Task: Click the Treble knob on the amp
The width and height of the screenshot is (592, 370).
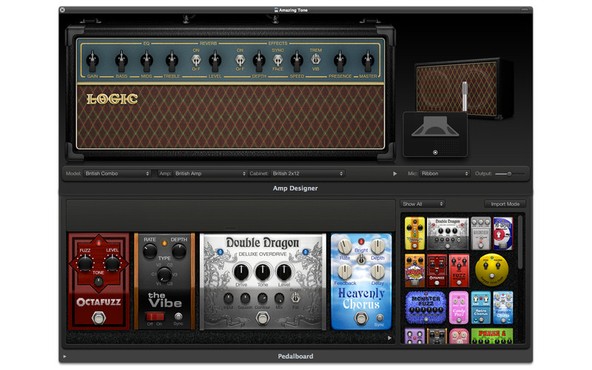Action: click(171, 60)
